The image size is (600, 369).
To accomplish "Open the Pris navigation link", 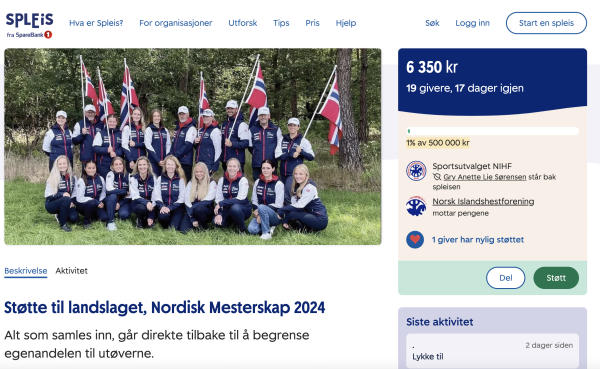I will (312, 23).
